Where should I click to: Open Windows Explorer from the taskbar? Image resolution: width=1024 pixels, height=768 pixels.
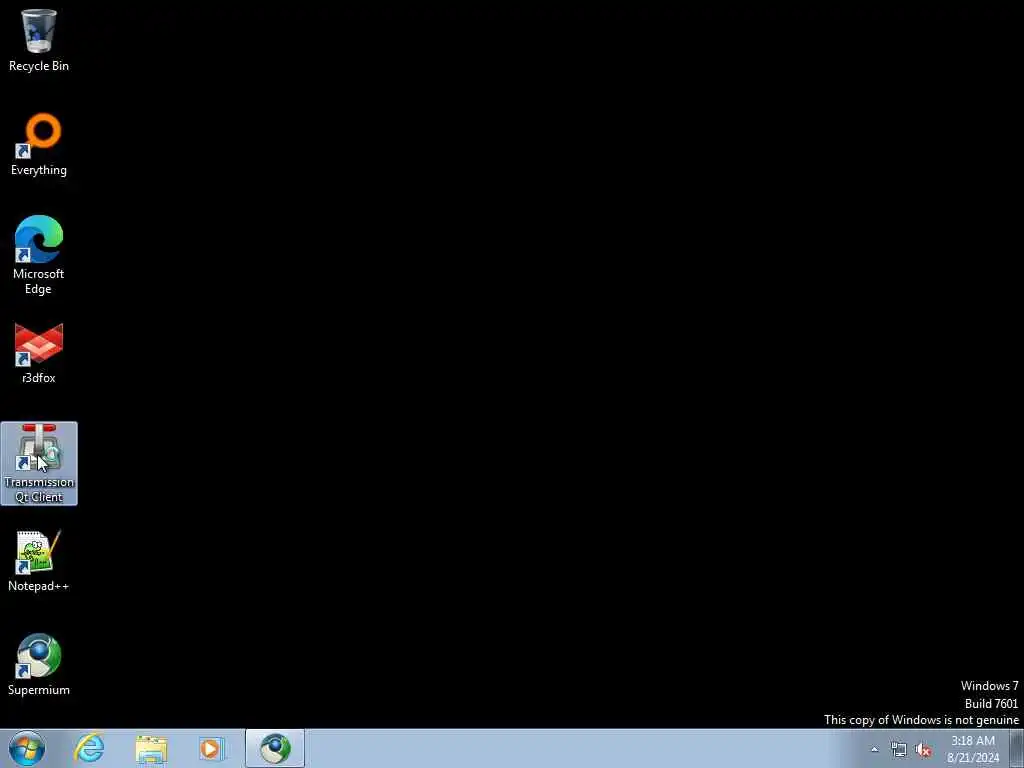point(151,748)
